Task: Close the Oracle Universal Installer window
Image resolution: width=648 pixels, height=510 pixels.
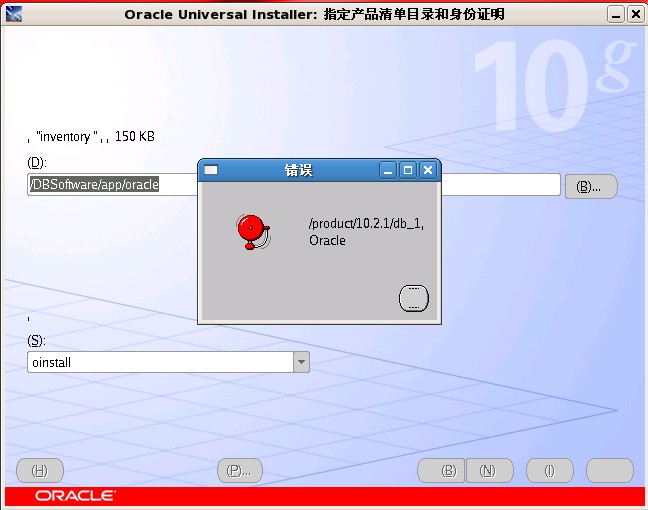Action: 636,15
